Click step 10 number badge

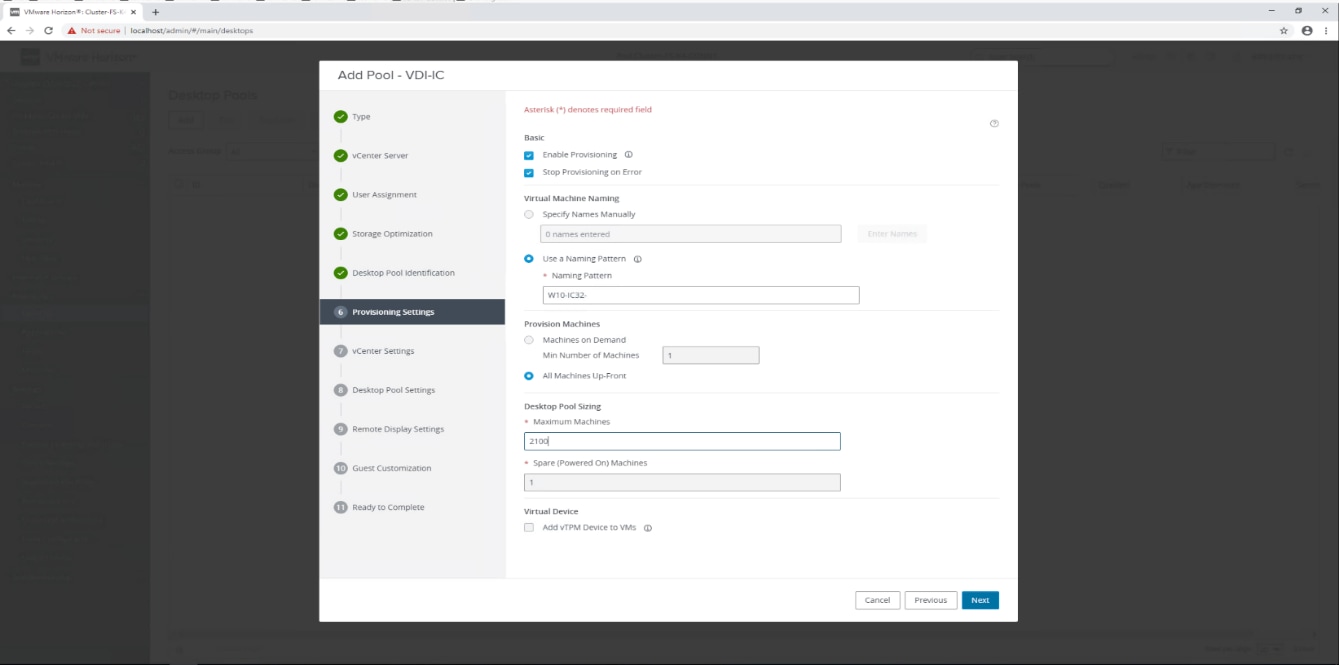341,468
